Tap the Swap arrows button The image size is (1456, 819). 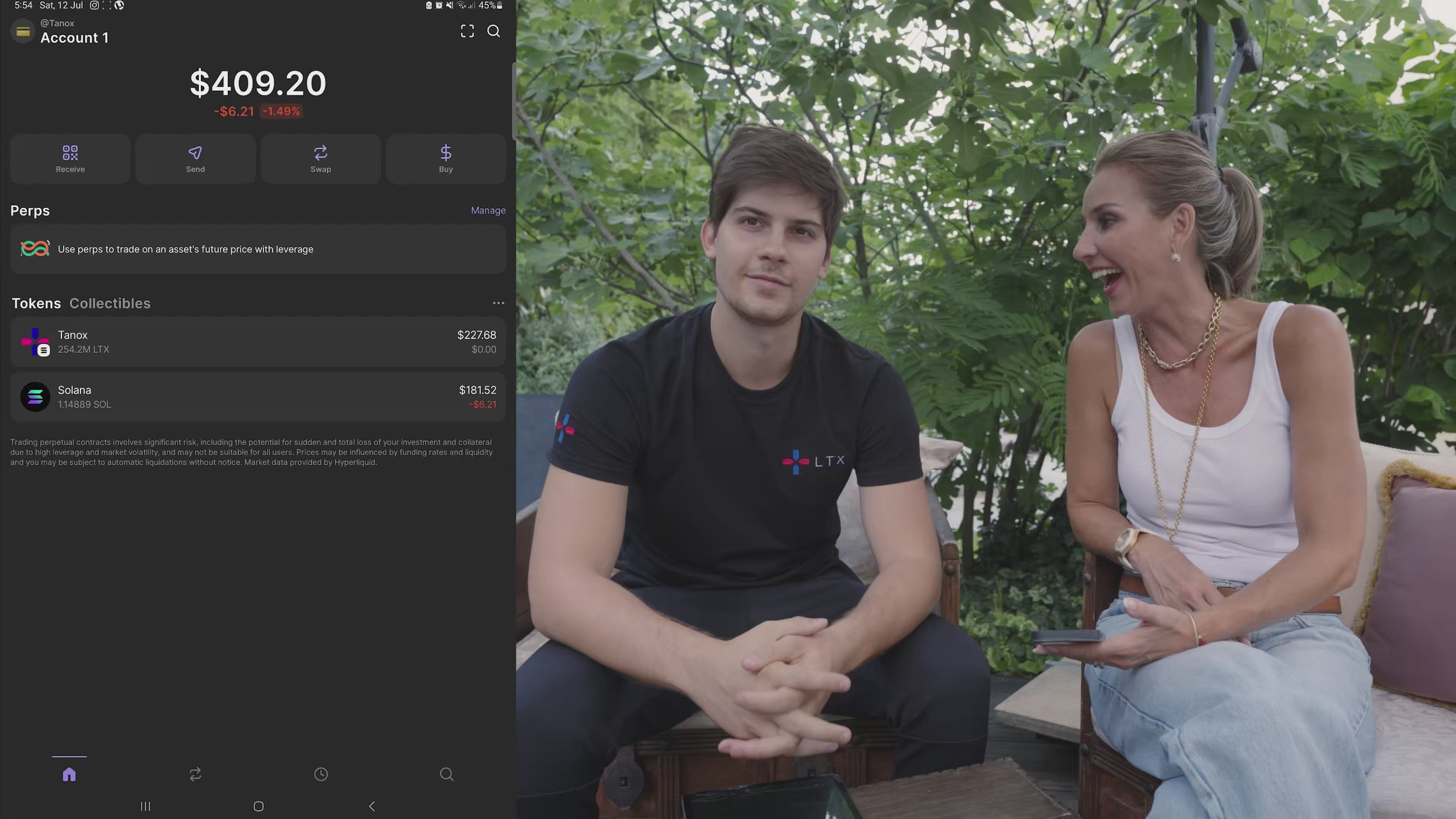coord(320,159)
